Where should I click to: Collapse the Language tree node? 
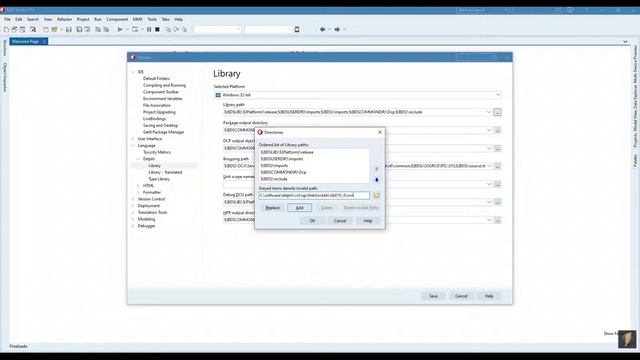coord(133,146)
